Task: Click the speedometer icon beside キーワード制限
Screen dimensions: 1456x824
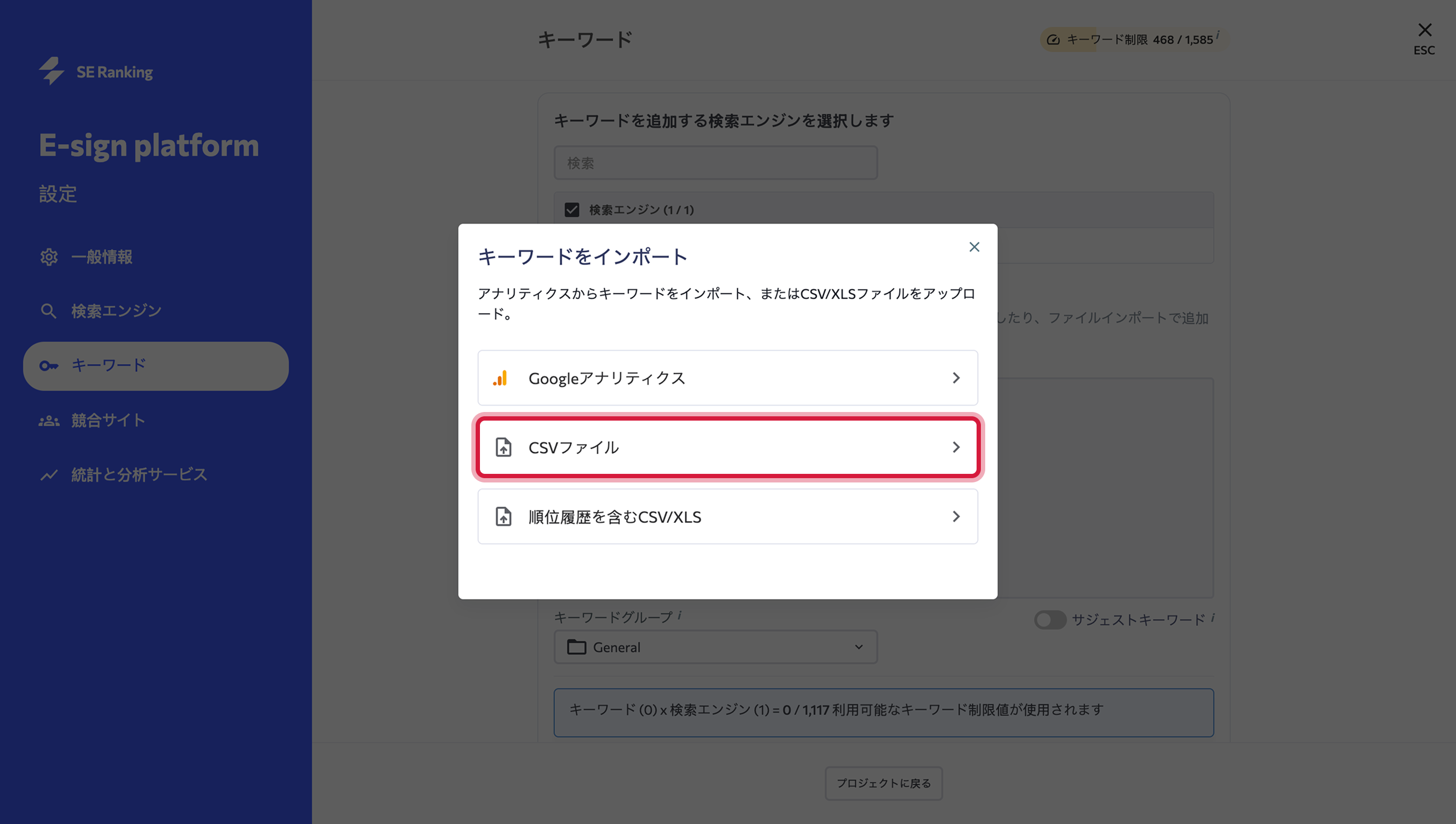Action: (x=1053, y=40)
